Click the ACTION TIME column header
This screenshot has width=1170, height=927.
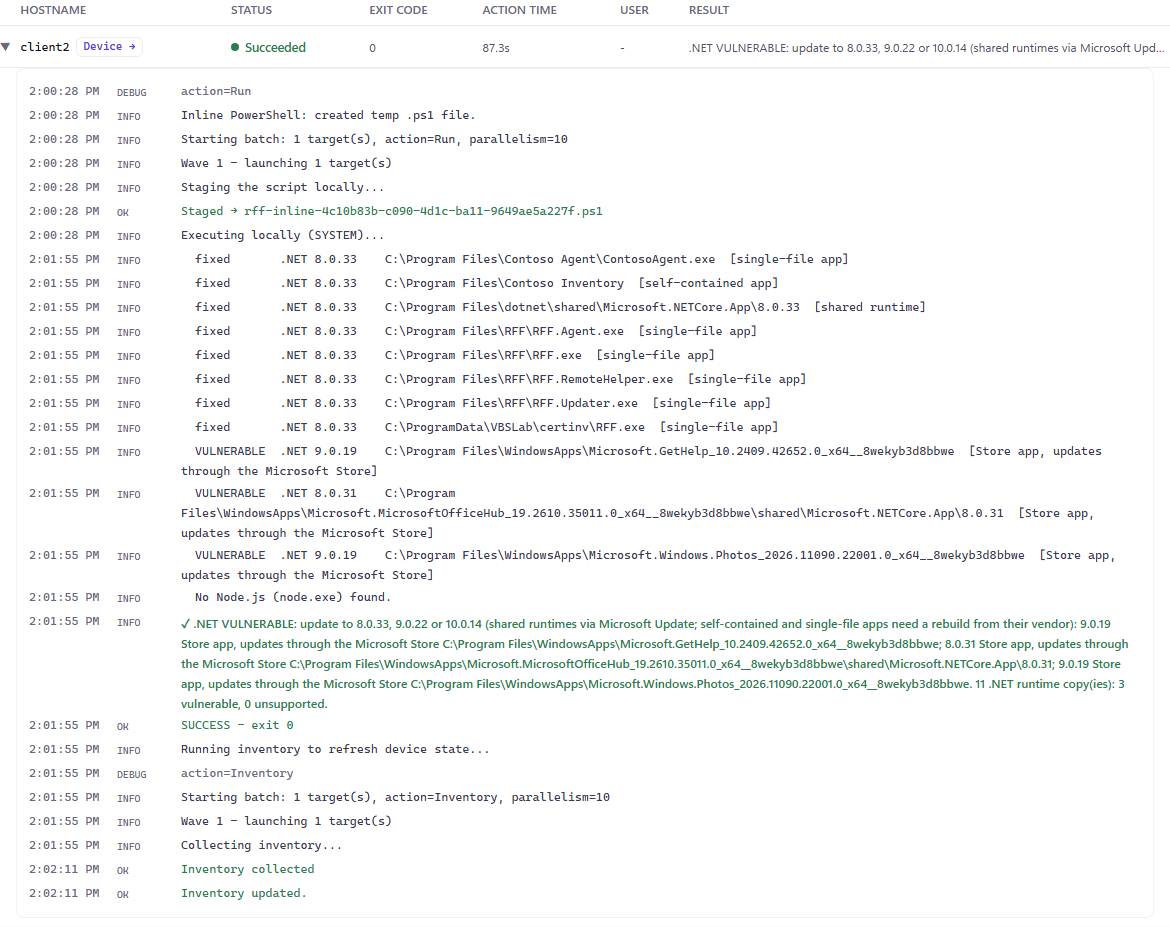(519, 10)
